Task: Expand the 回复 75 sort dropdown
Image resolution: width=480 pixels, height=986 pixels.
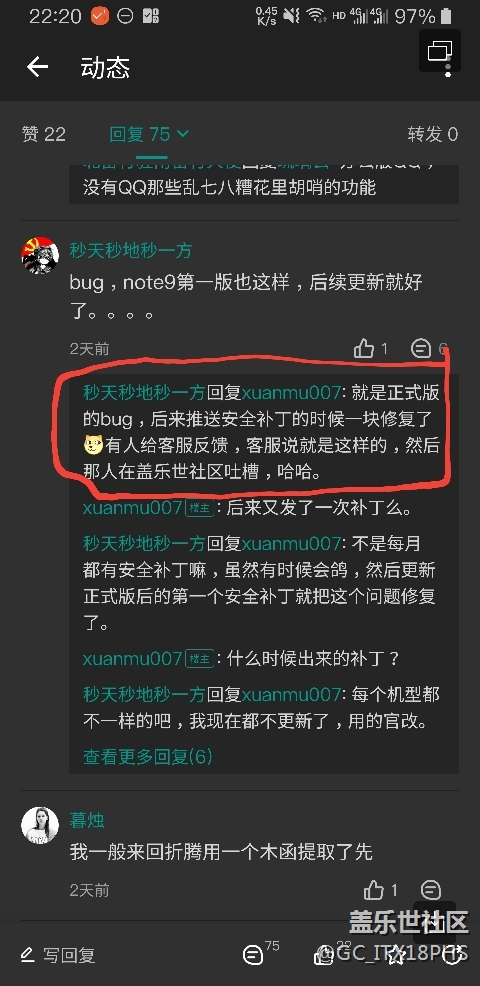Action: pos(149,134)
